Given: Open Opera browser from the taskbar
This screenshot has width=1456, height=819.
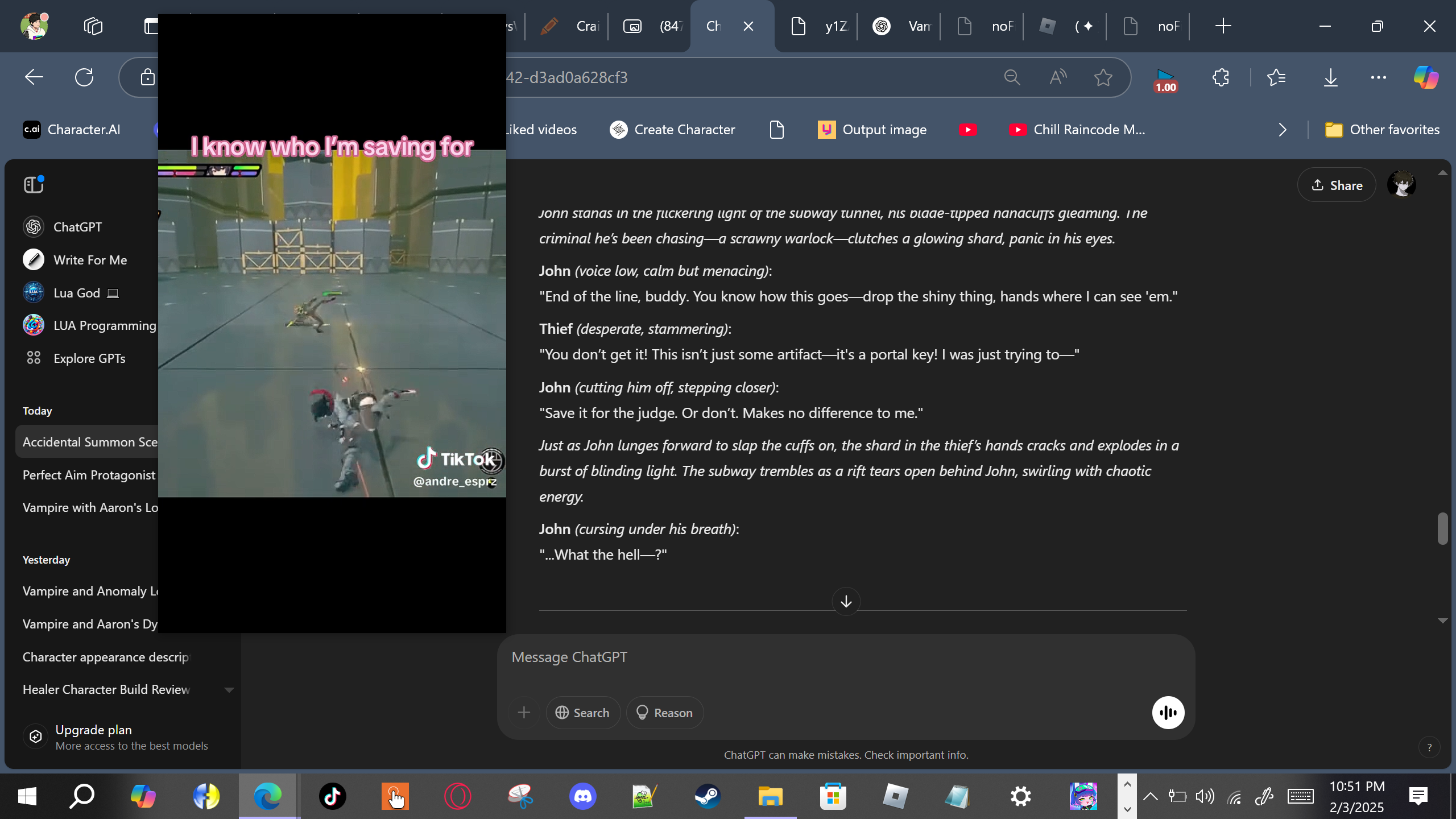Looking at the screenshot, I should click(x=457, y=796).
